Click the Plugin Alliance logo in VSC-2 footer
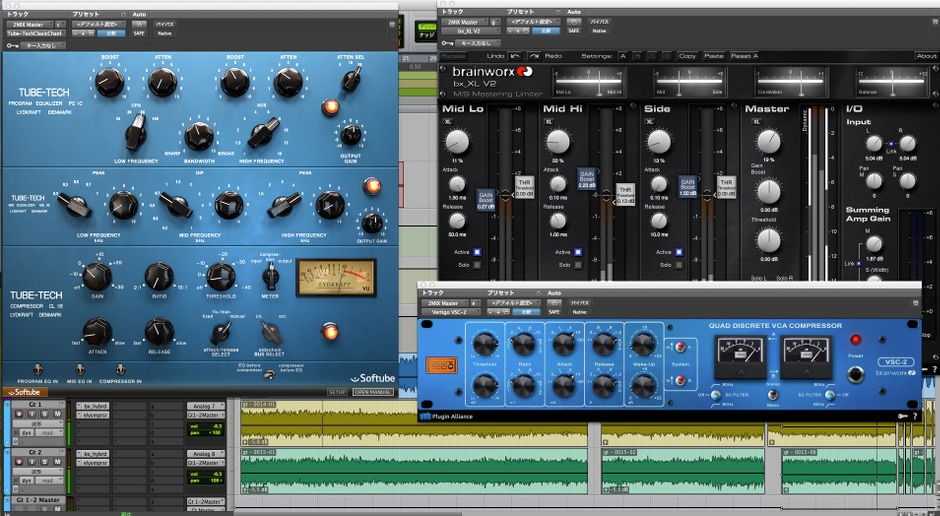This screenshot has width=940, height=516. coord(447,416)
